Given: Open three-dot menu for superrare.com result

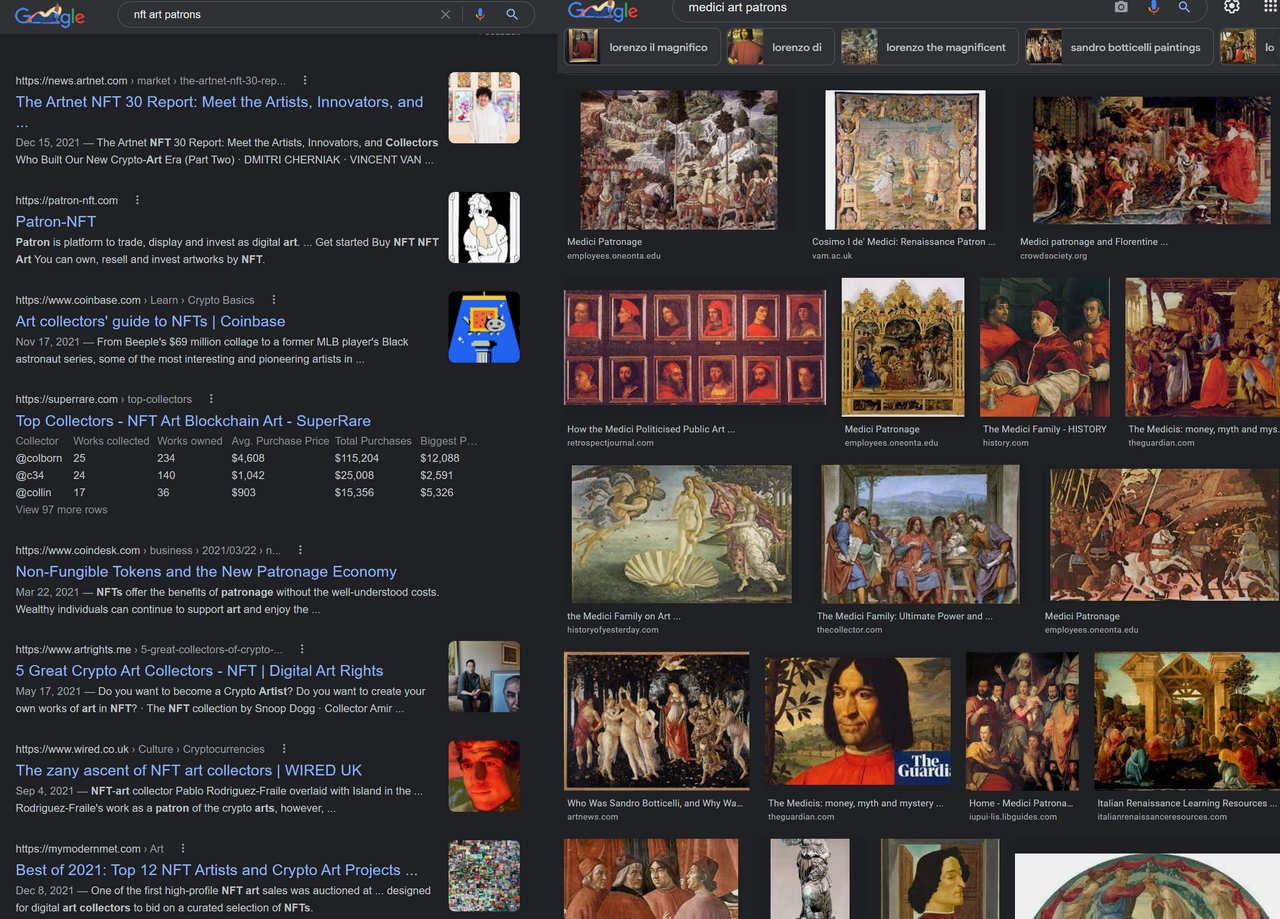Looking at the screenshot, I should click(x=211, y=399).
